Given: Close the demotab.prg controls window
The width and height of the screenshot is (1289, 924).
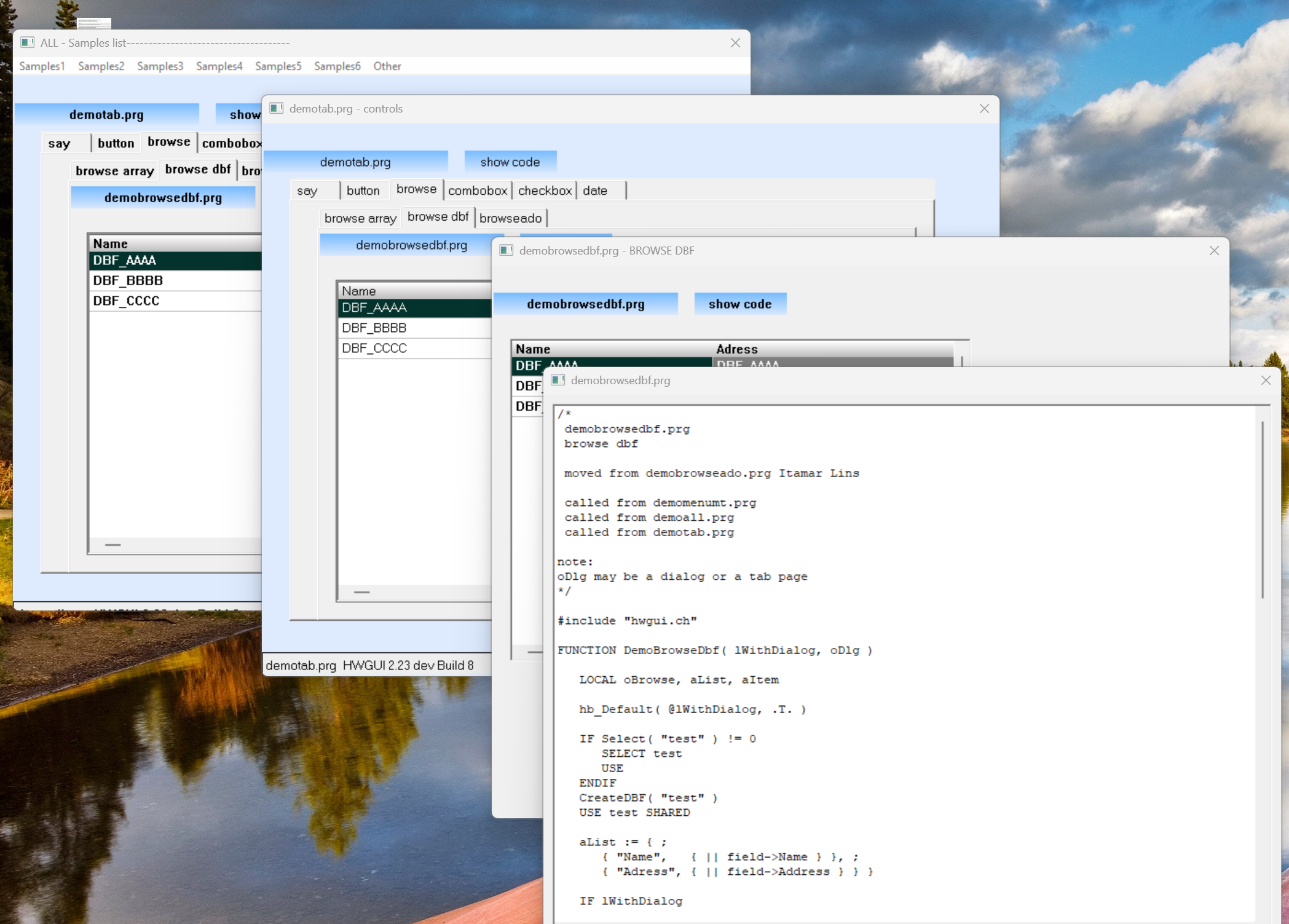Looking at the screenshot, I should pos(984,108).
